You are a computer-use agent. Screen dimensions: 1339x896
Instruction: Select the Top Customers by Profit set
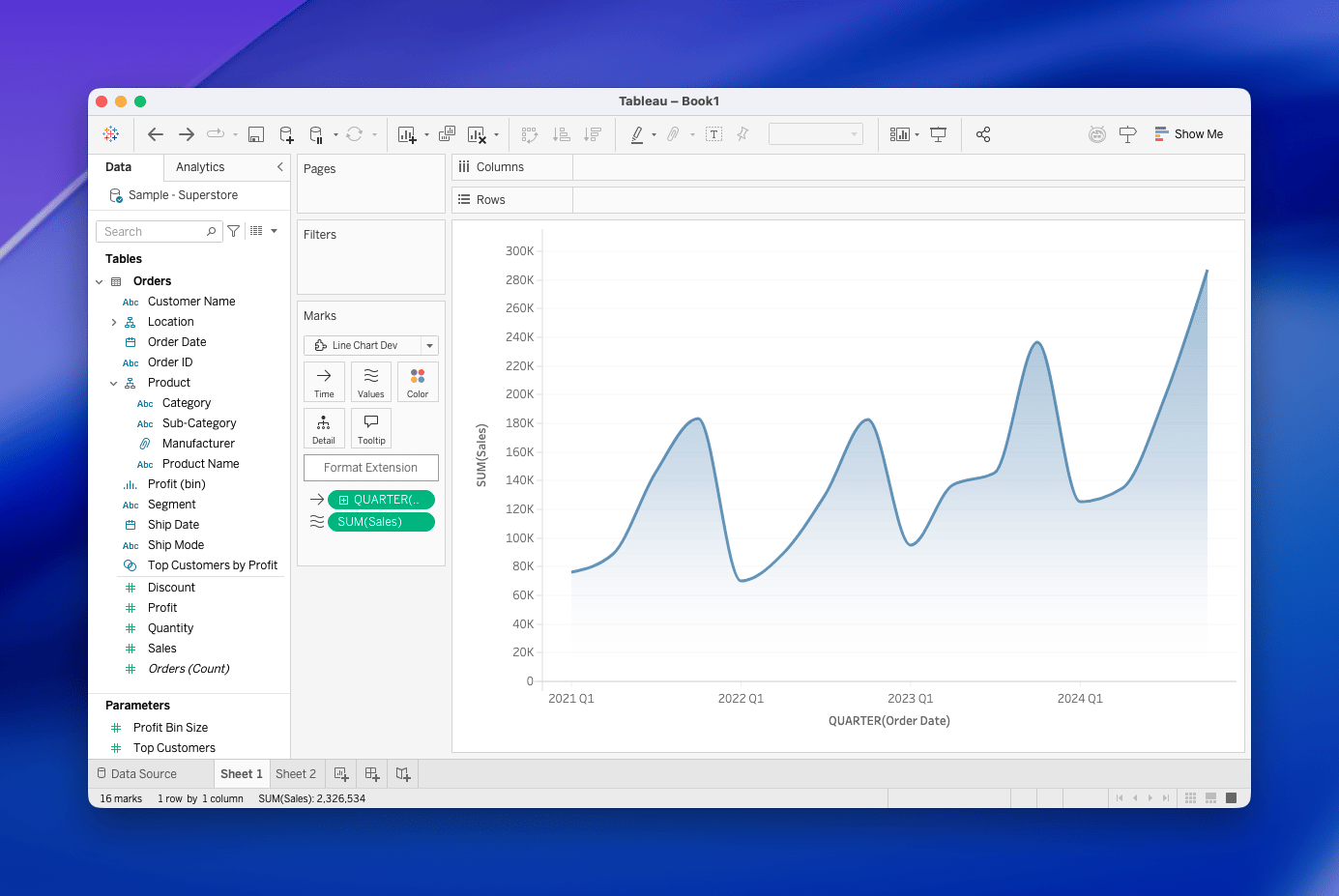point(213,565)
